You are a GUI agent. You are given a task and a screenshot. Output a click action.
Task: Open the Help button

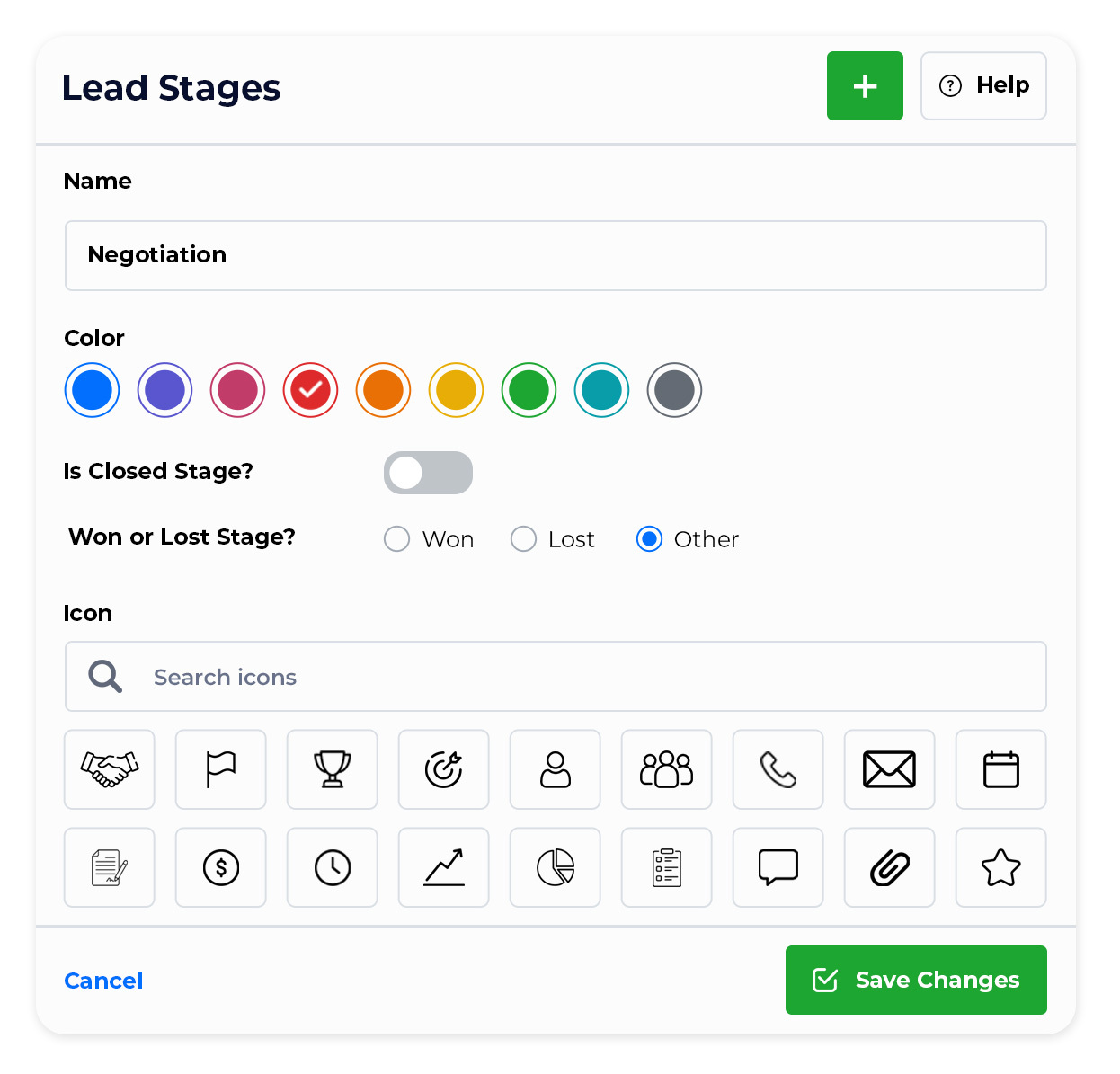983,86
